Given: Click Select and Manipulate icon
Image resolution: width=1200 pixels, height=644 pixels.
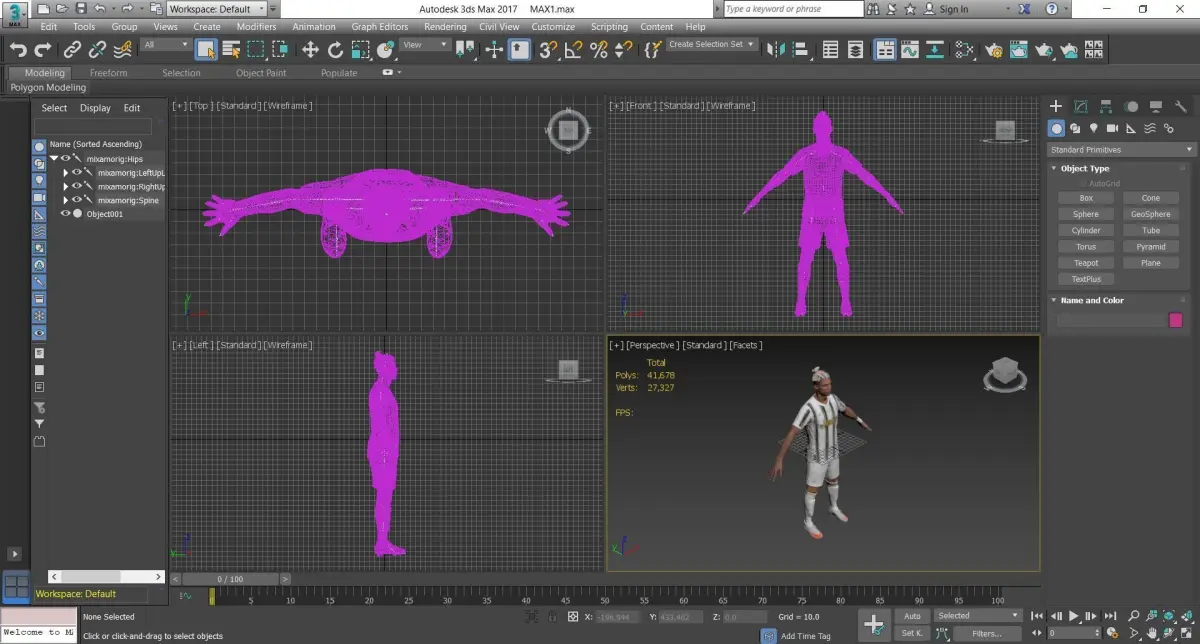Looking at the screenshot, I should tap(493, 49).
